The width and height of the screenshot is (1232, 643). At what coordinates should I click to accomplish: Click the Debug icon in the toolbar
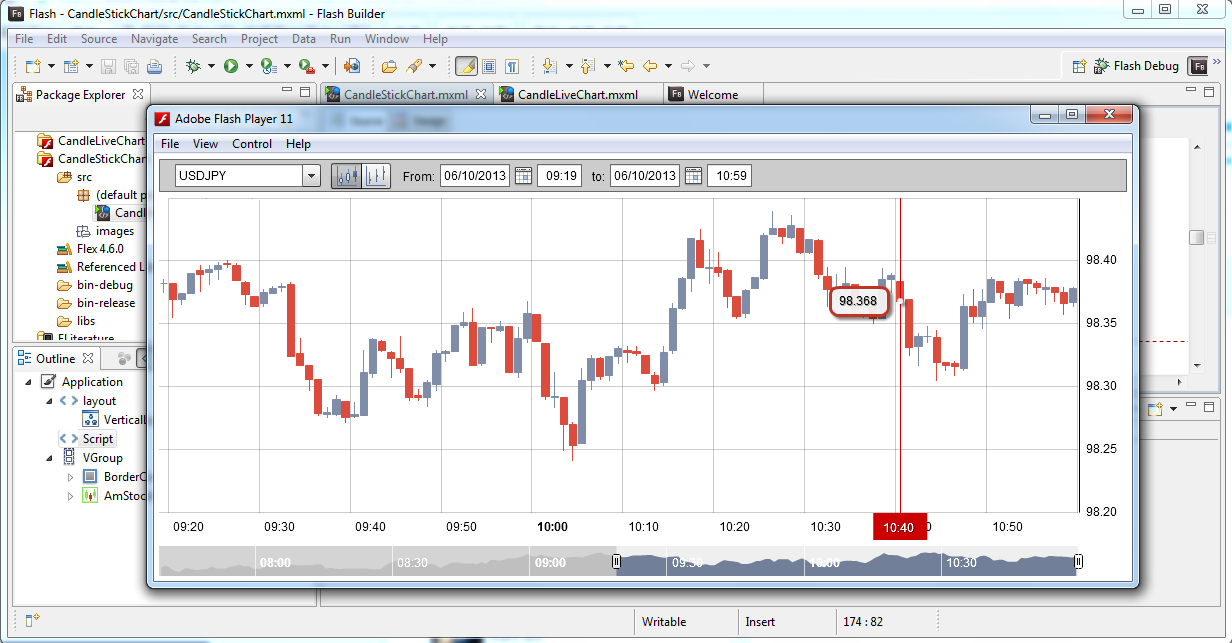pos(193,65)
